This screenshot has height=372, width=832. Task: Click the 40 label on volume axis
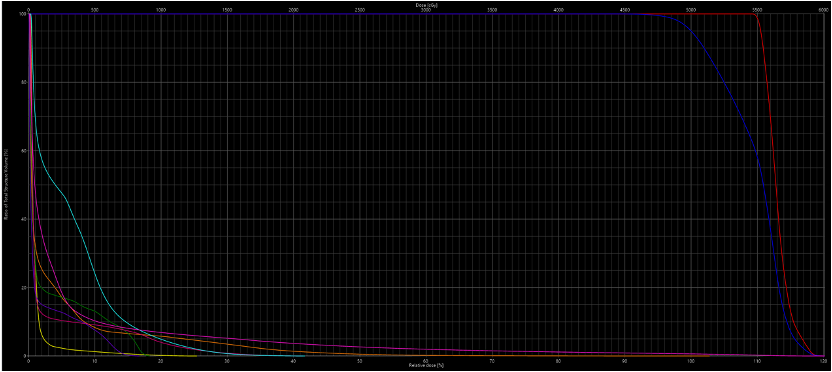pyautogui.click(x=24, y=220)
